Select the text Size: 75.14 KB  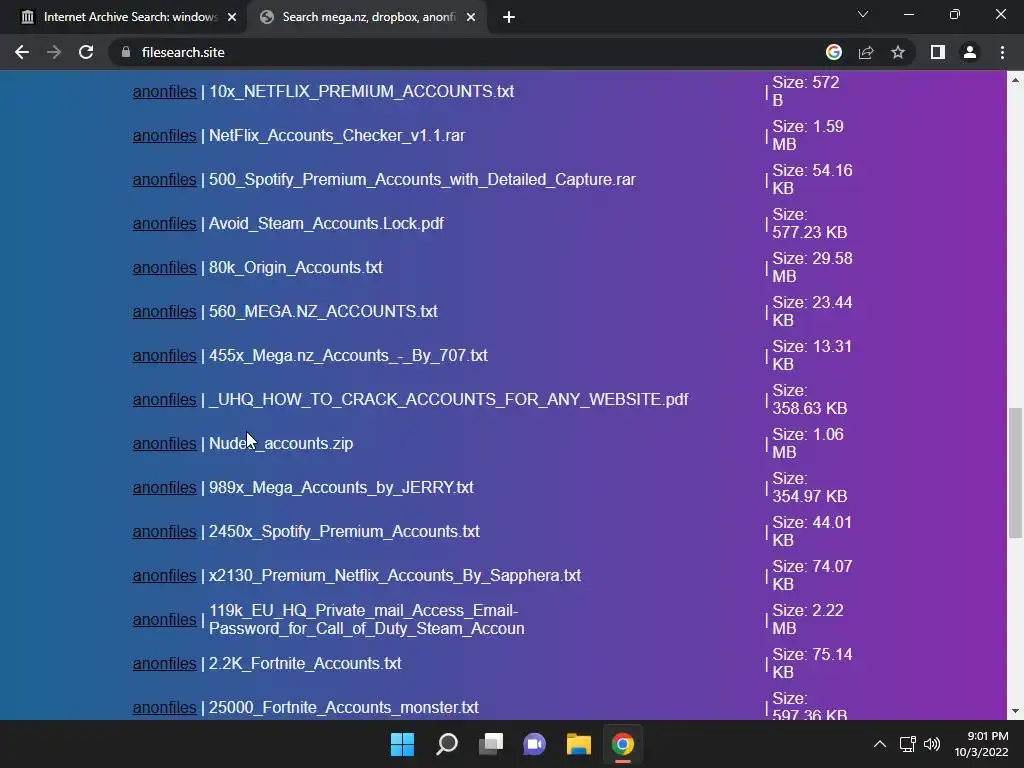[812, 664]
